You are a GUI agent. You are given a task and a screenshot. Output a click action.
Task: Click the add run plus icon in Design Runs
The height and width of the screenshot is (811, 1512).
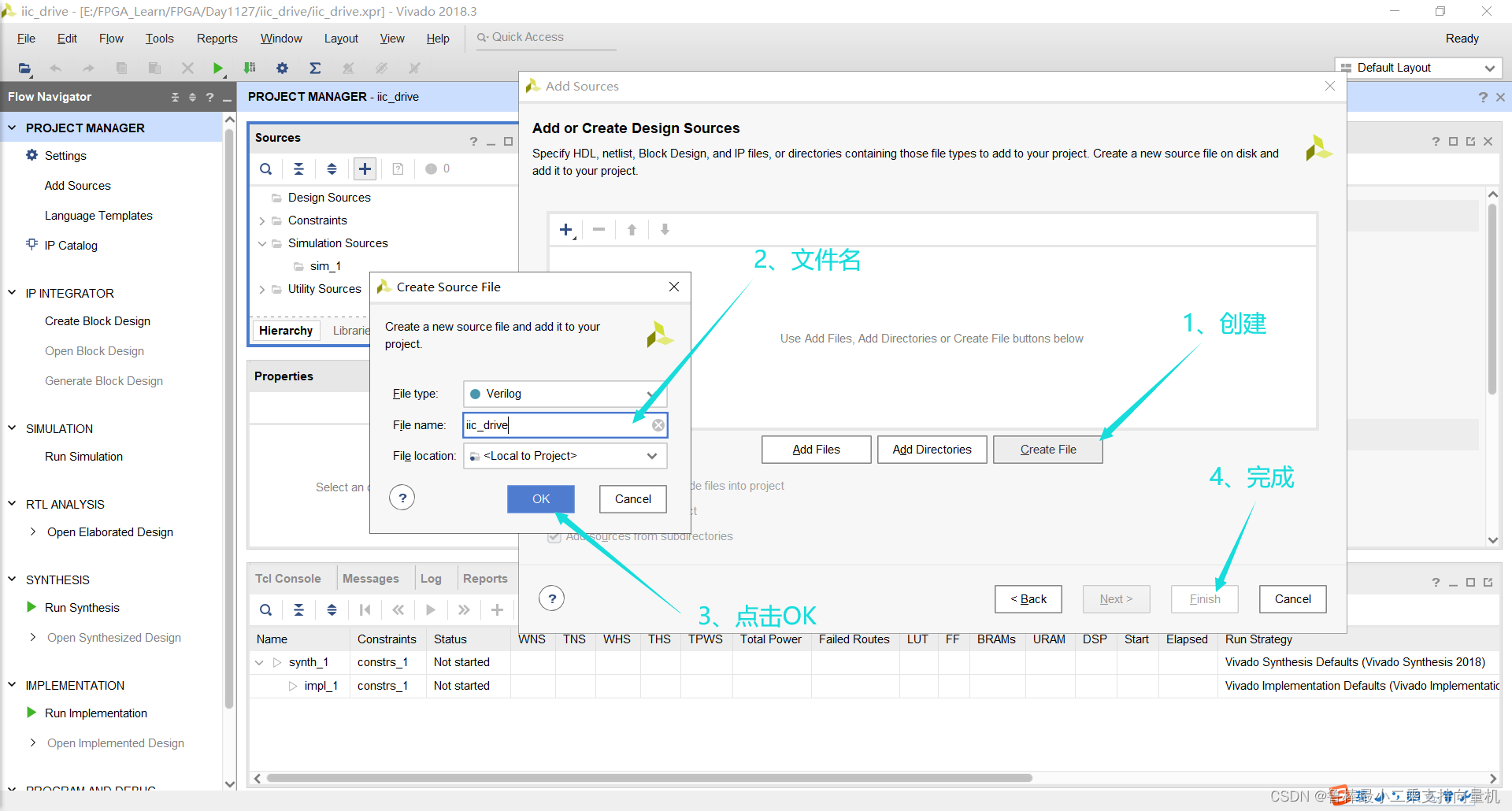(x=497, y=609)
